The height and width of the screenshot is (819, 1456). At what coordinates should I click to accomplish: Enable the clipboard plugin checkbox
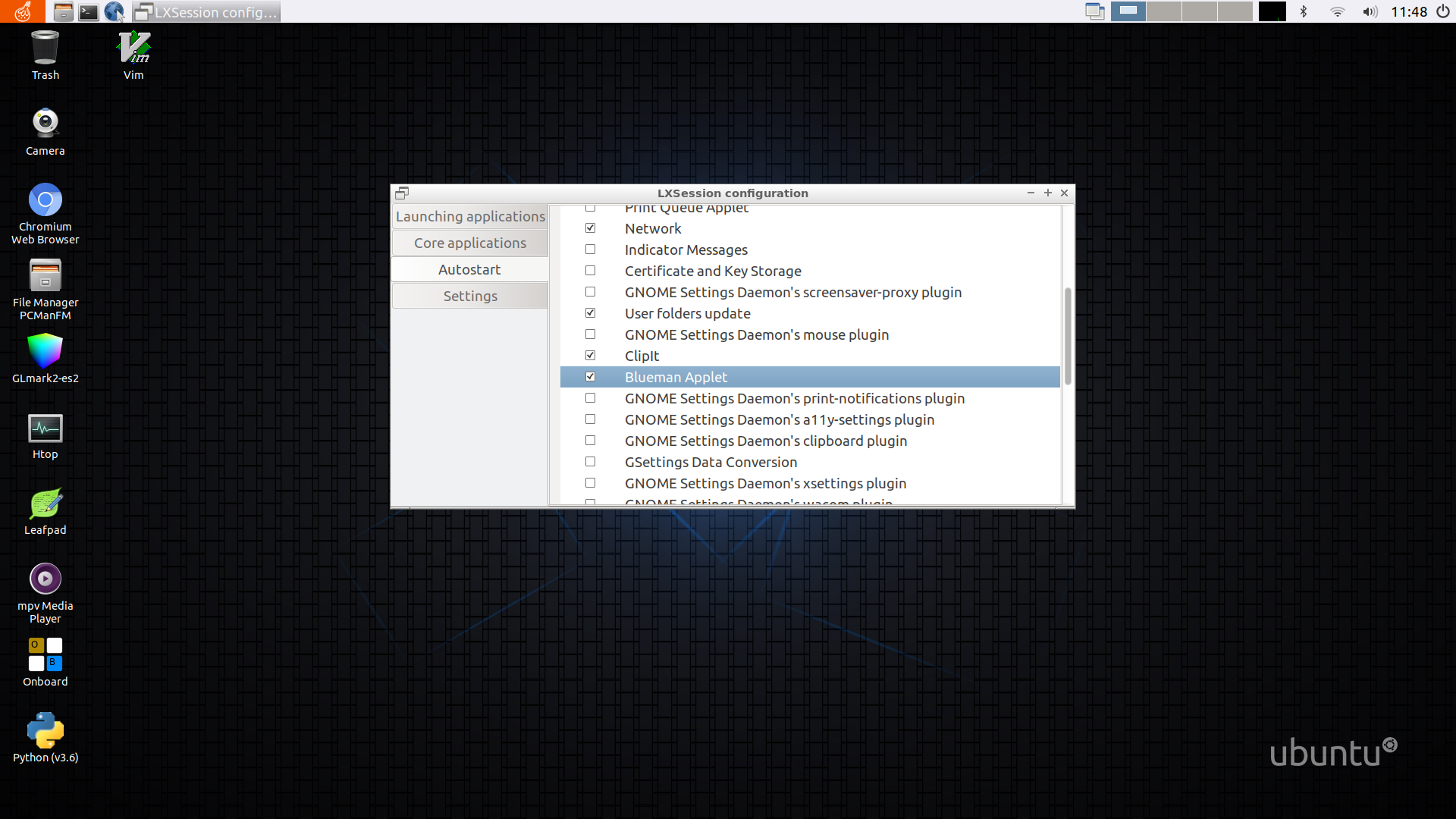(591, 441)
